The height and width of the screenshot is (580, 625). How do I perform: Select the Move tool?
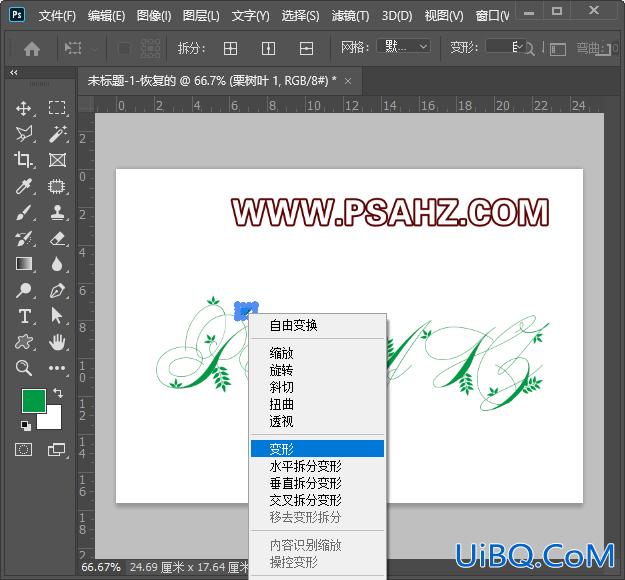[x=24, y=108]
